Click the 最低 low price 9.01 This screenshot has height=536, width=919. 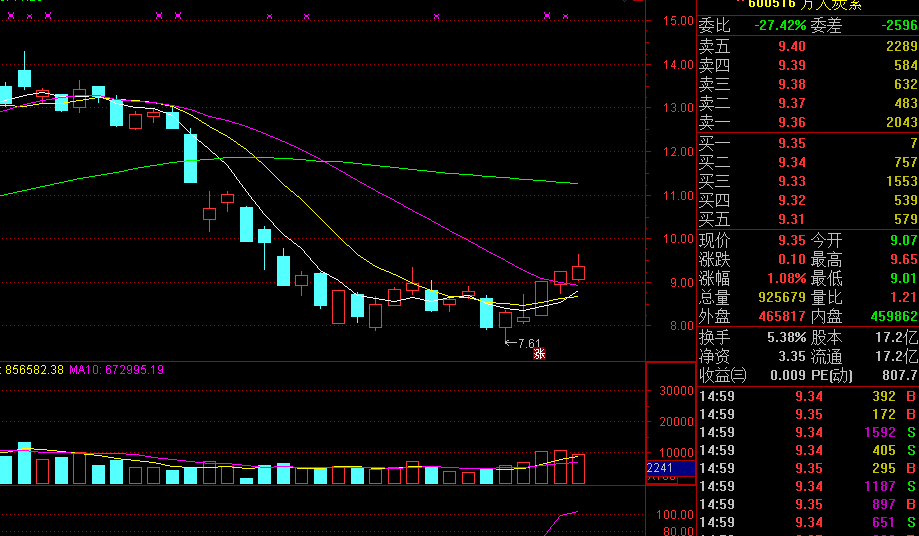904,278
